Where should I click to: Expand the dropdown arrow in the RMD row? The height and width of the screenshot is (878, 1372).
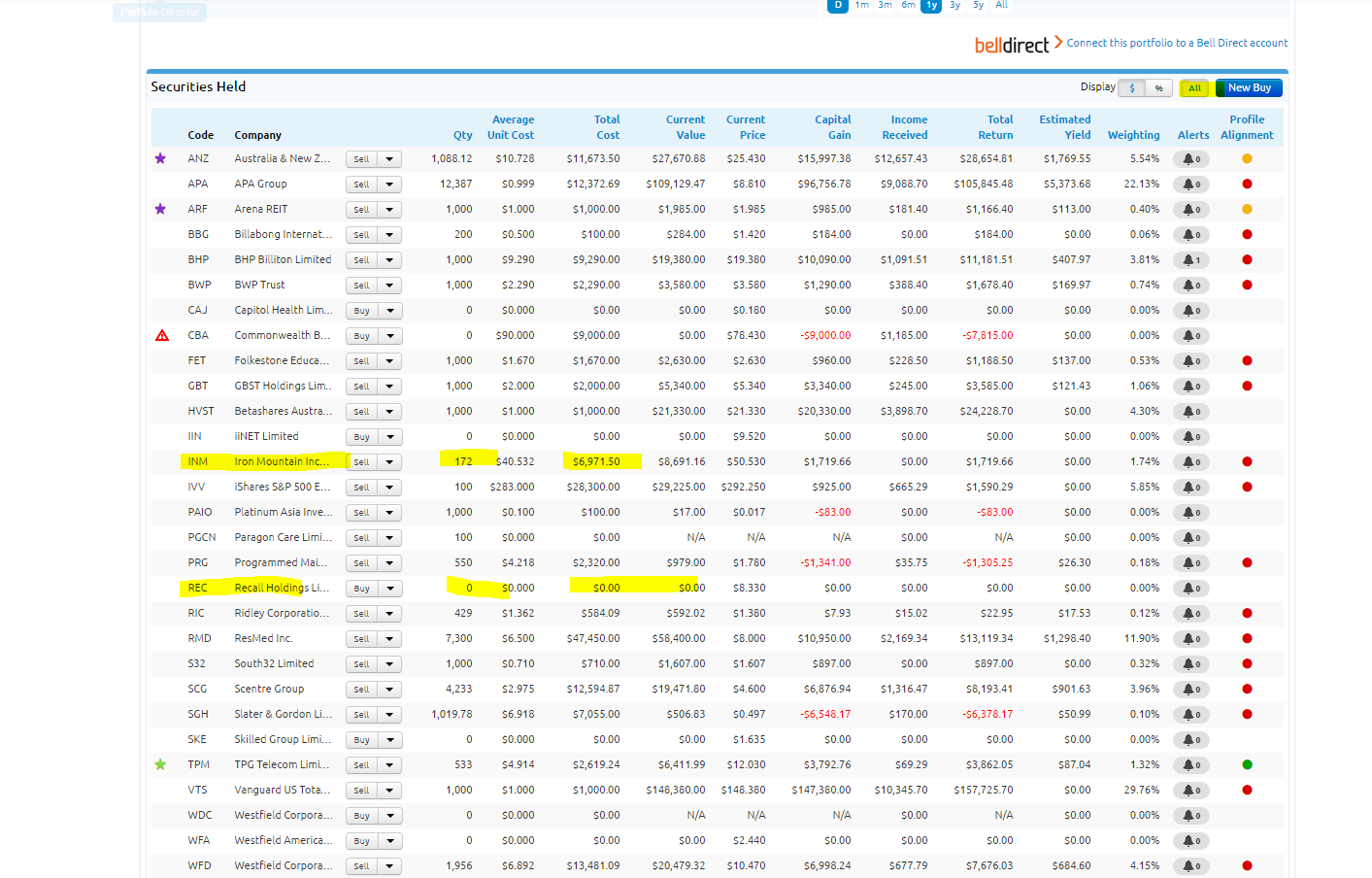(389, 639)
